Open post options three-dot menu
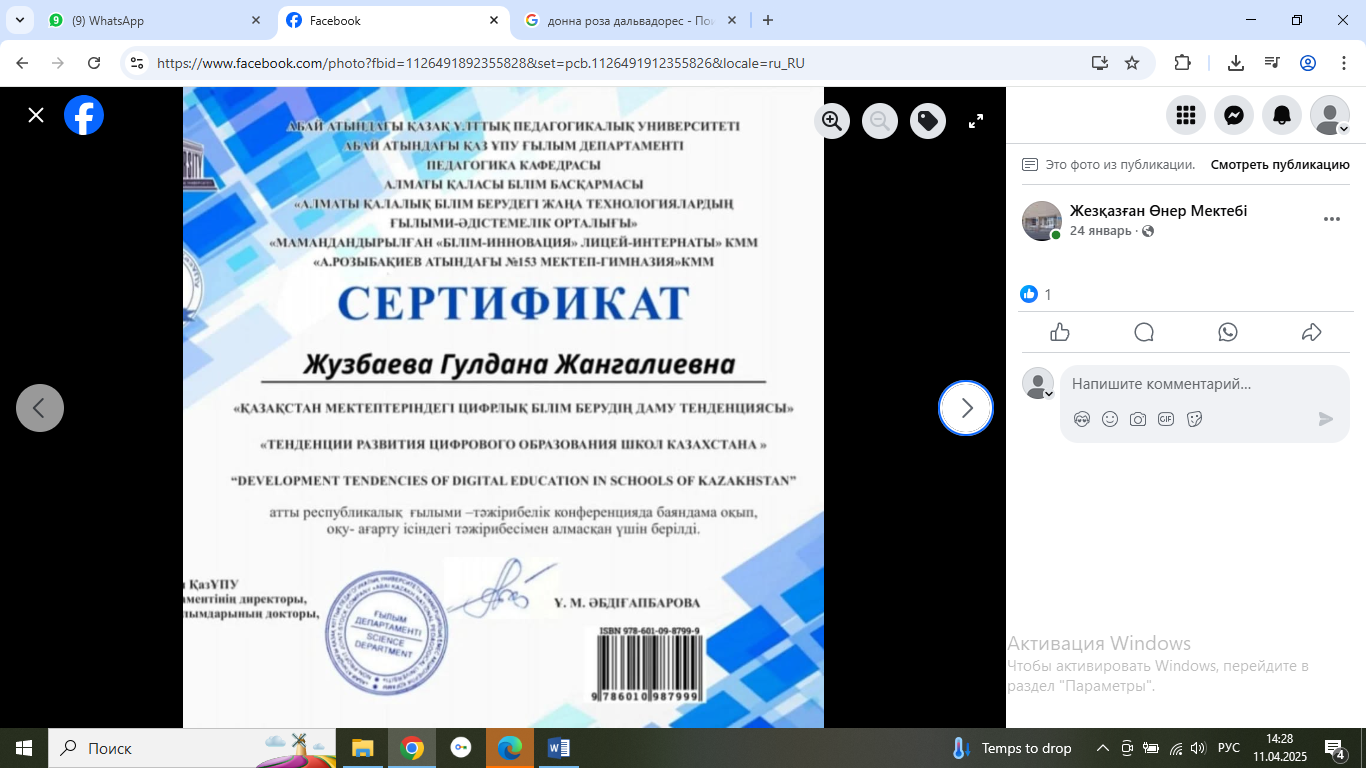 [1331, 220]
